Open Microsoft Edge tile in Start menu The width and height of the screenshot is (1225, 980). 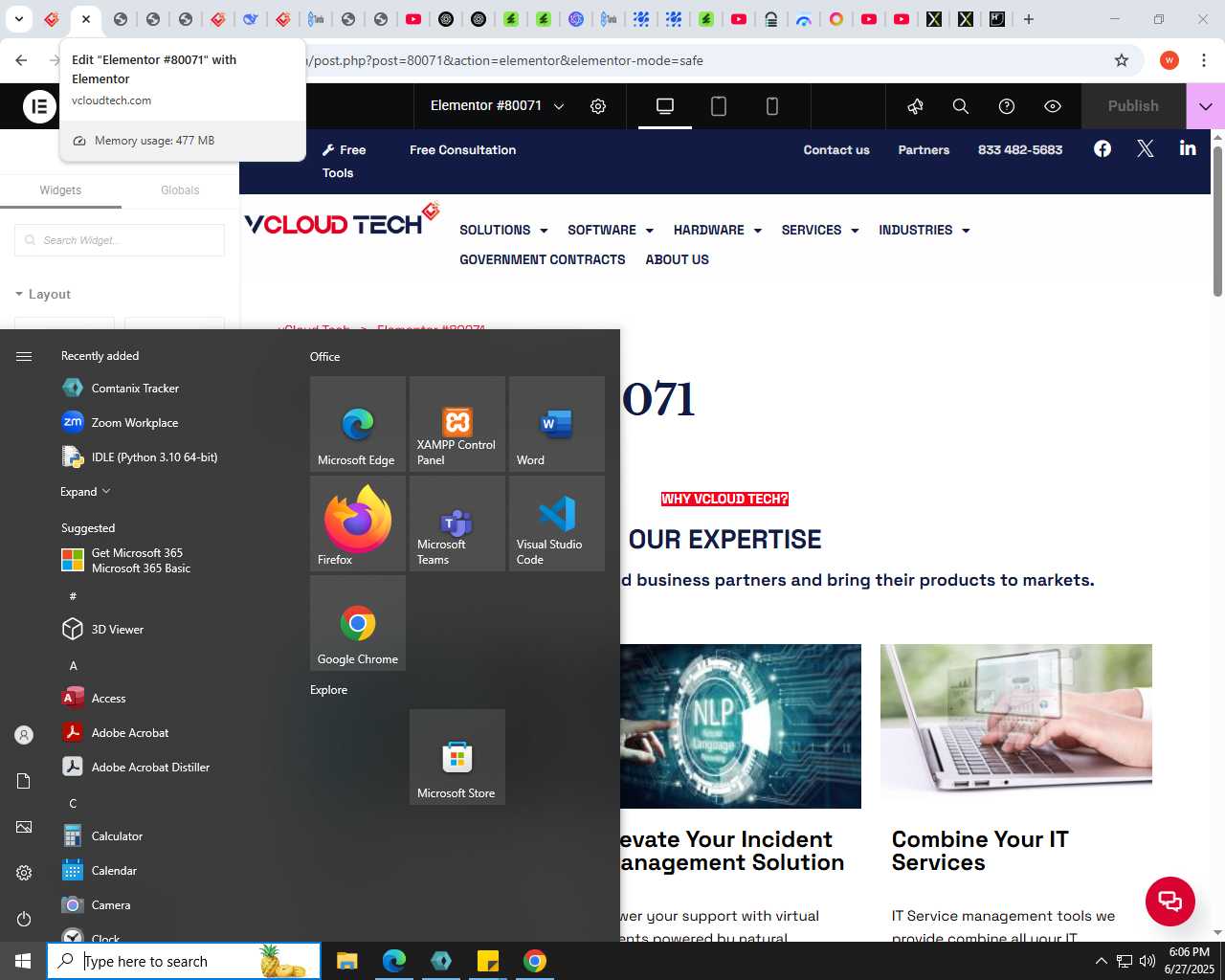[358, 423]
